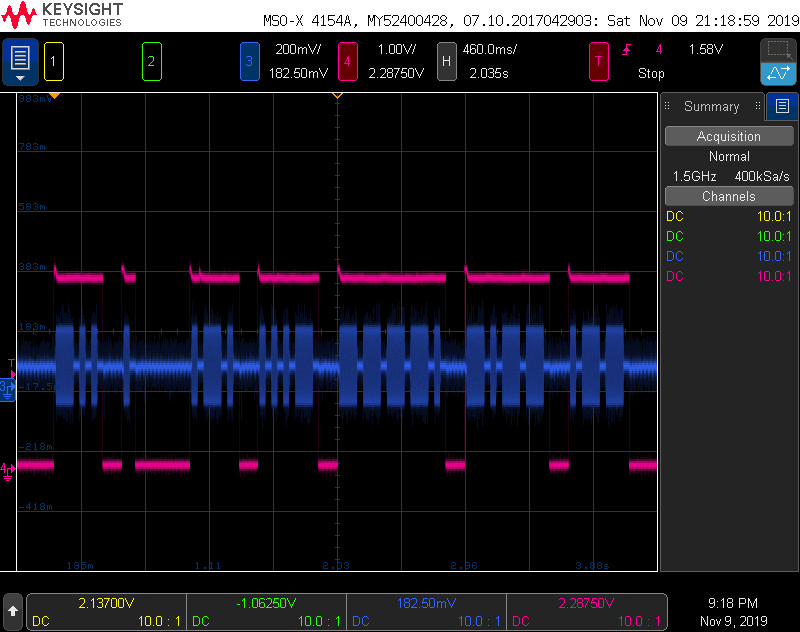Image resolution: width=800 pixels, height=632 pixels.
Task: Toggle channel 2 with the green button
Action: [x=151, y=61]
